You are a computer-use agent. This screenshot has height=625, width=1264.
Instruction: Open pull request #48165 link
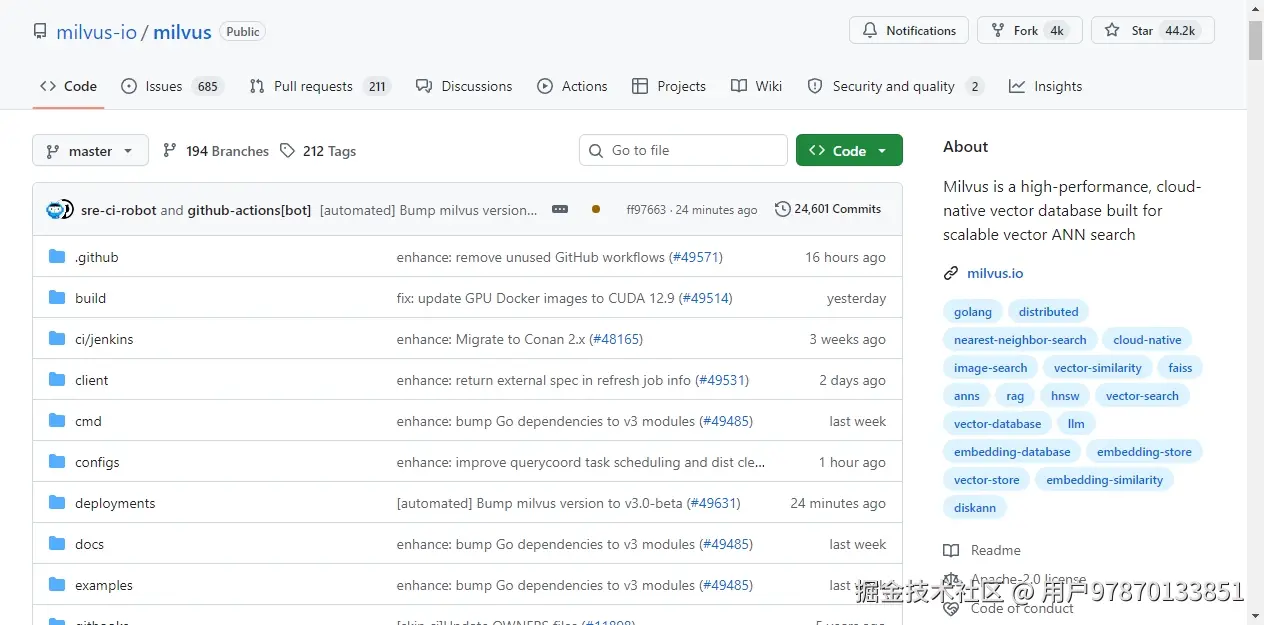click(616, 339)
